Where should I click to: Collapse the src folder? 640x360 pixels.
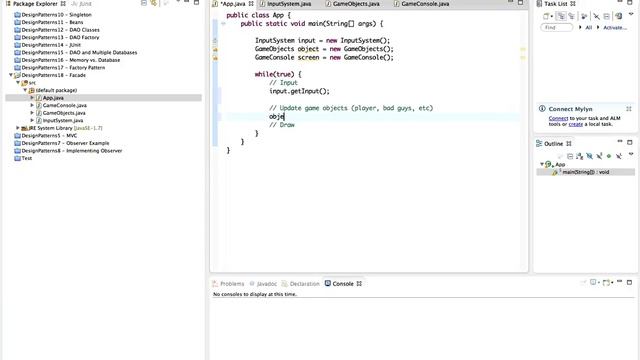coord(18,82)
